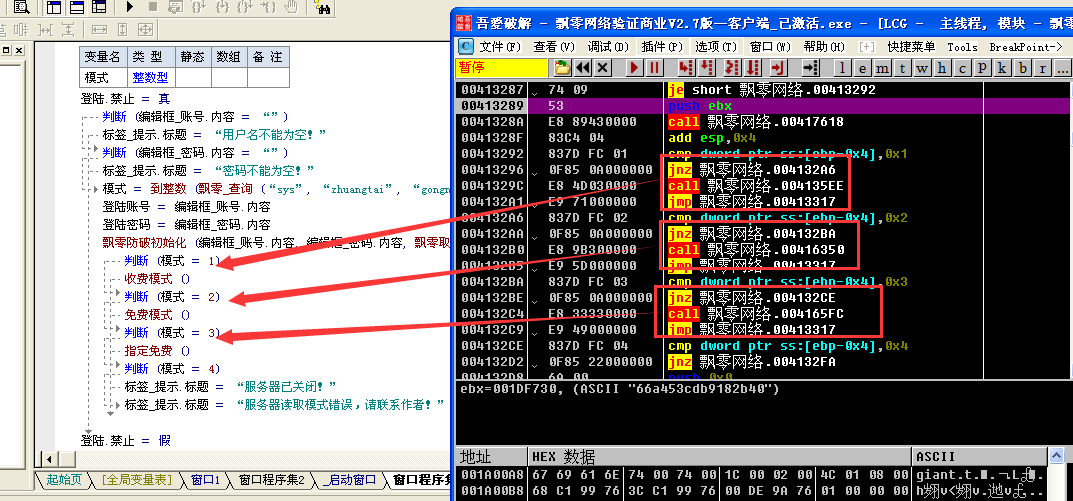Click scroll-up arrow of hex dump scrollbar

pyautogui.click(x=1056, y=456)
